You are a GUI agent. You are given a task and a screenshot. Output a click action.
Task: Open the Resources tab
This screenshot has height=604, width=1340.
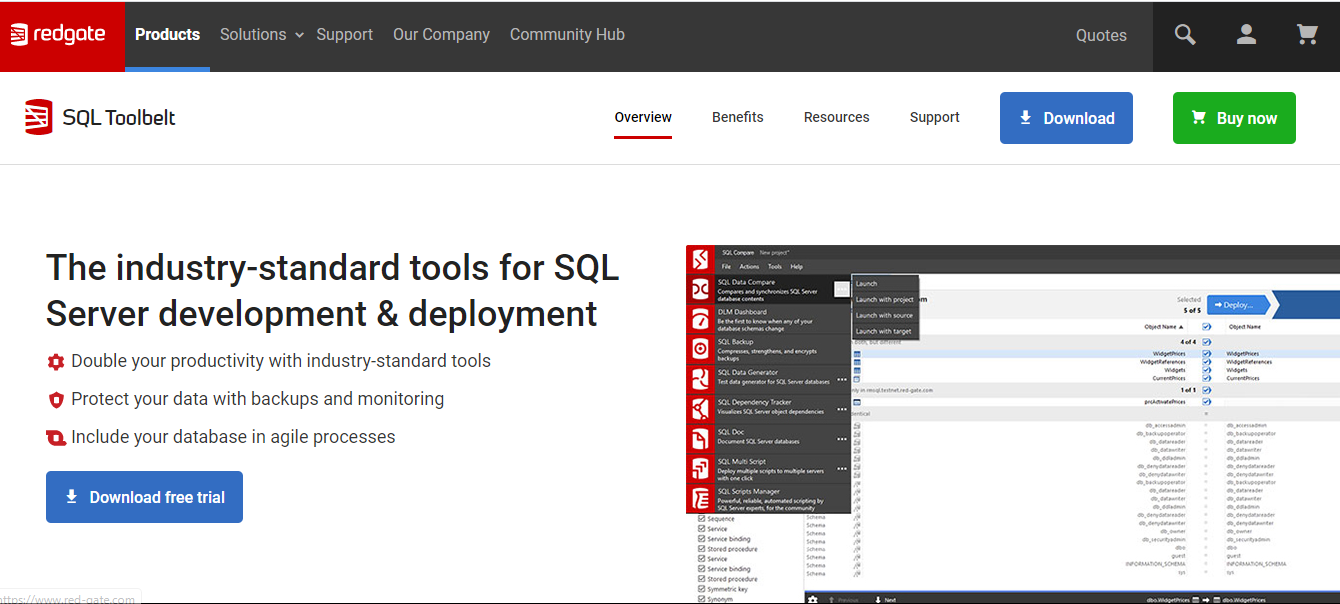click(836, 117)
